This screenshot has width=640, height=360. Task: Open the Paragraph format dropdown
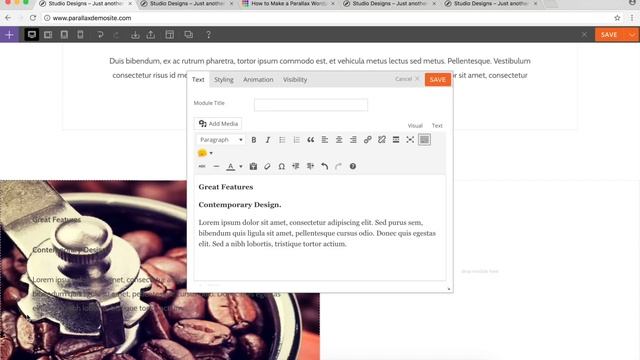click(221, 140)
